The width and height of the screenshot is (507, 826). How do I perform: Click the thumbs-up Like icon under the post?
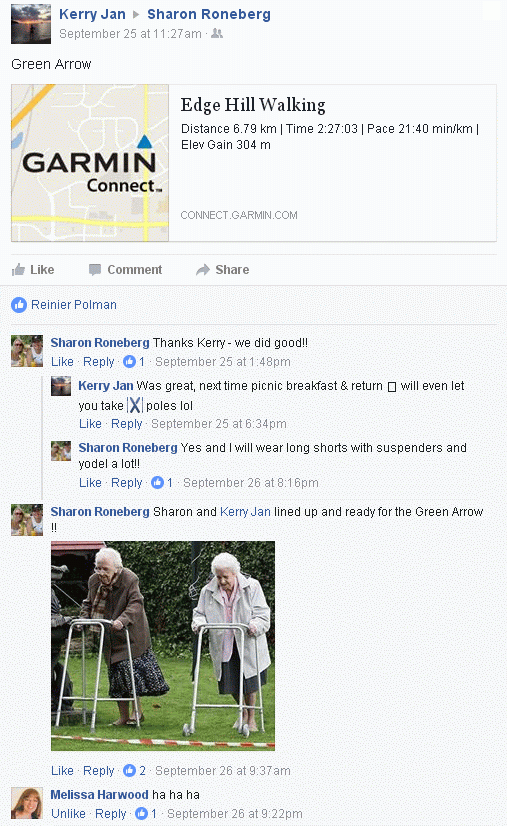[x=18, y=270]
